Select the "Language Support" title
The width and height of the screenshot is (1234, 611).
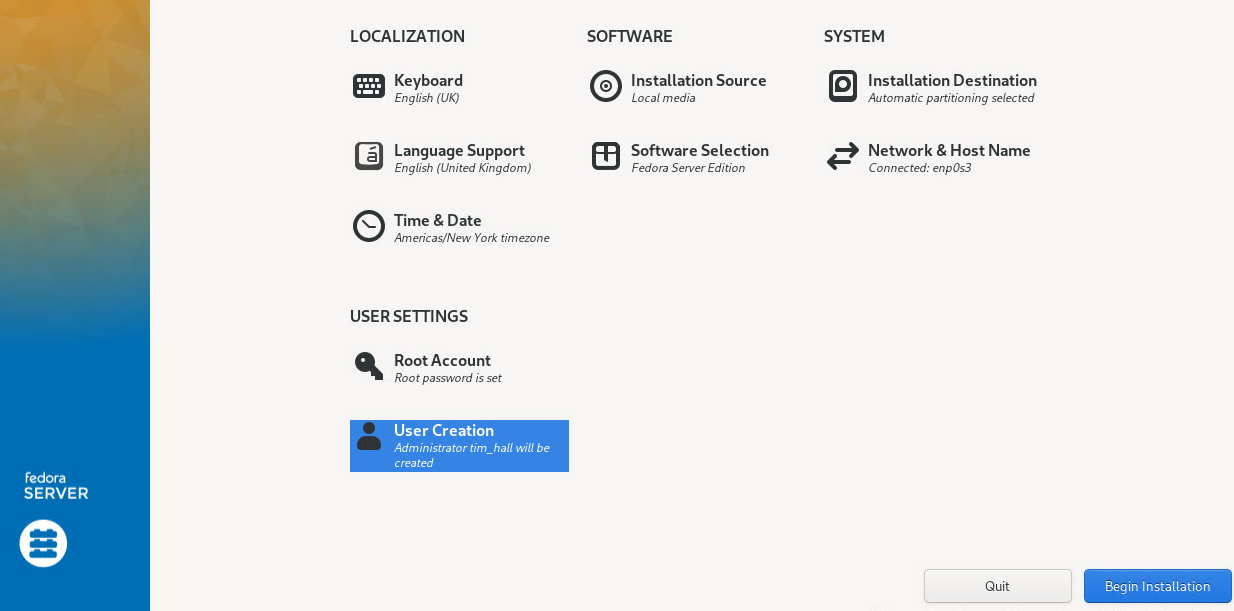(x=459, y=150)
